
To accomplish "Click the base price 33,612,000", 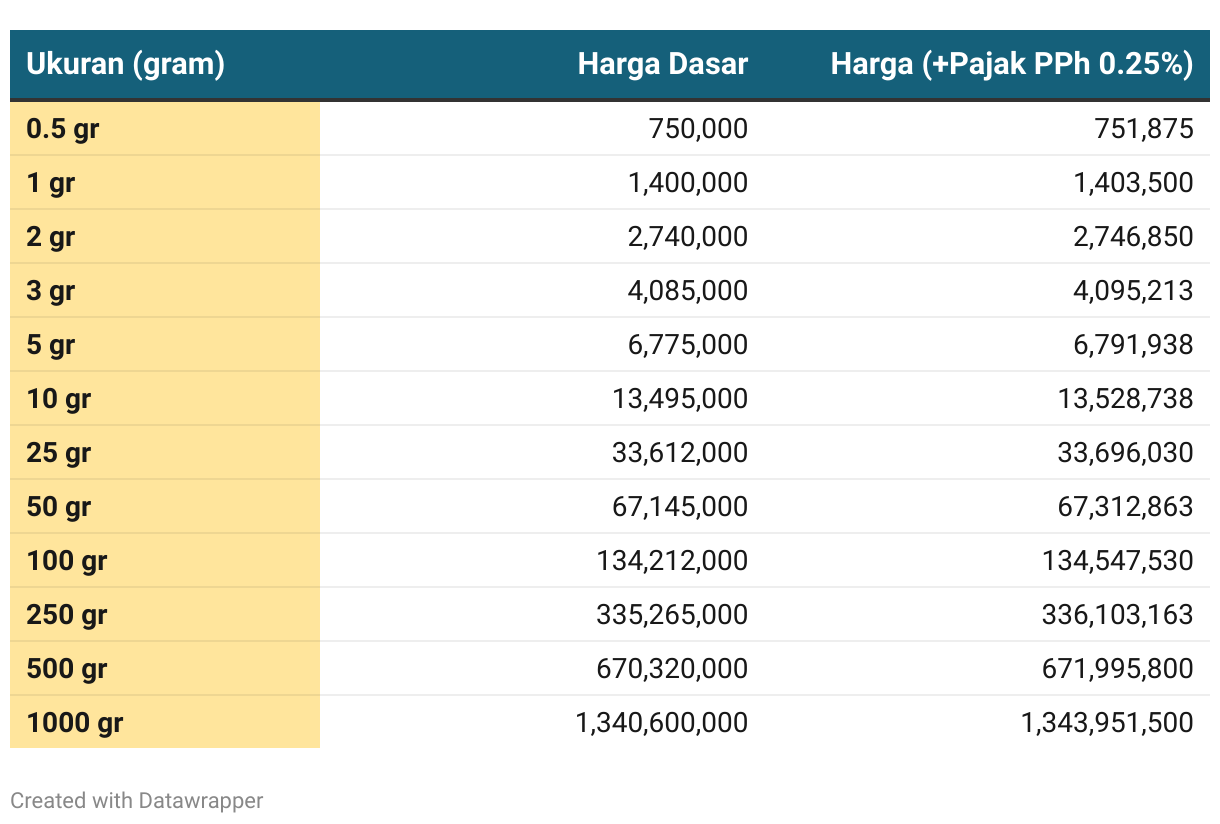I will click(679, 453).
